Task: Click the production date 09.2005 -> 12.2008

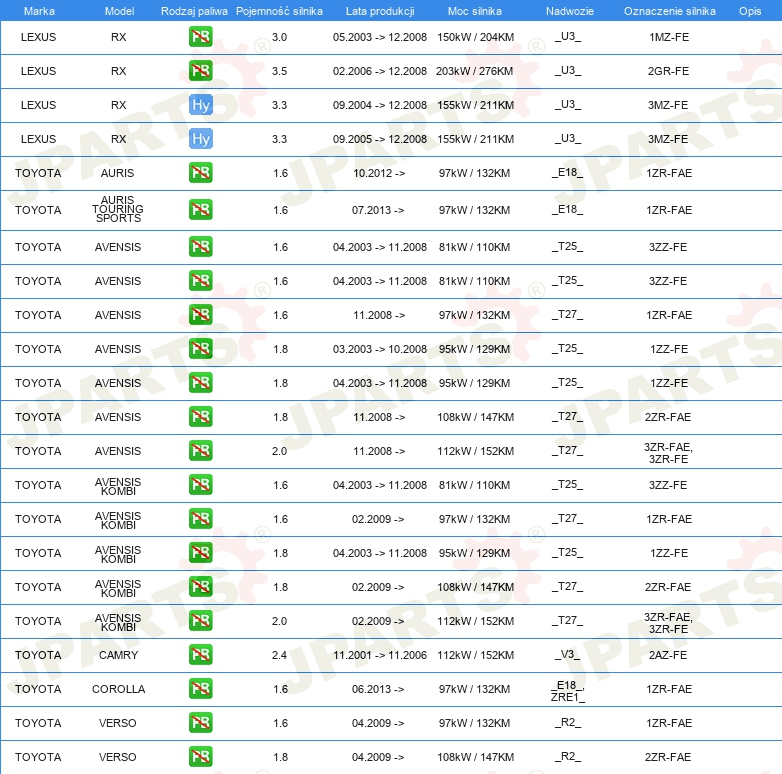Action: point(380,139)
